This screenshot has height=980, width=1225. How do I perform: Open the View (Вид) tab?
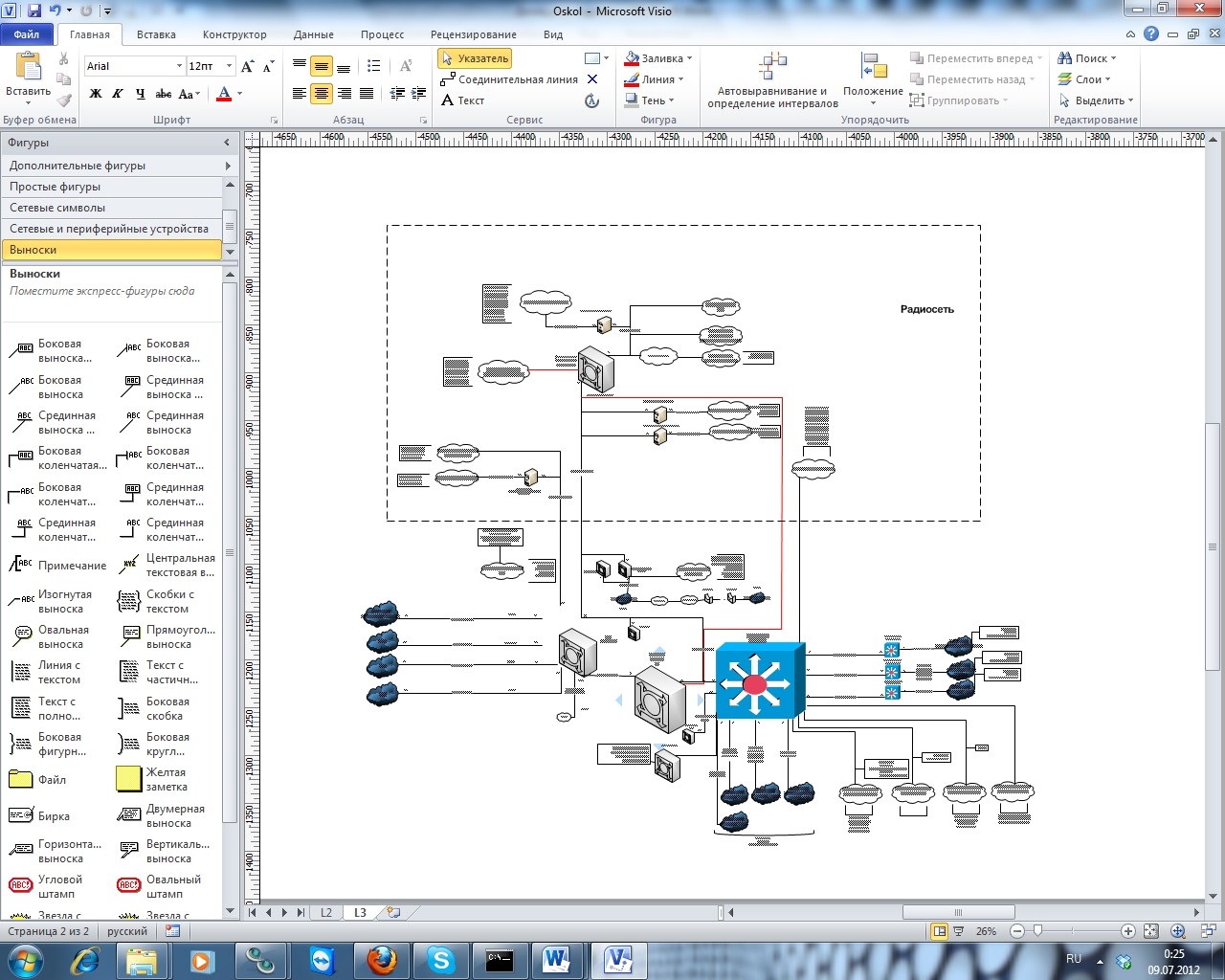pos(553,34)
